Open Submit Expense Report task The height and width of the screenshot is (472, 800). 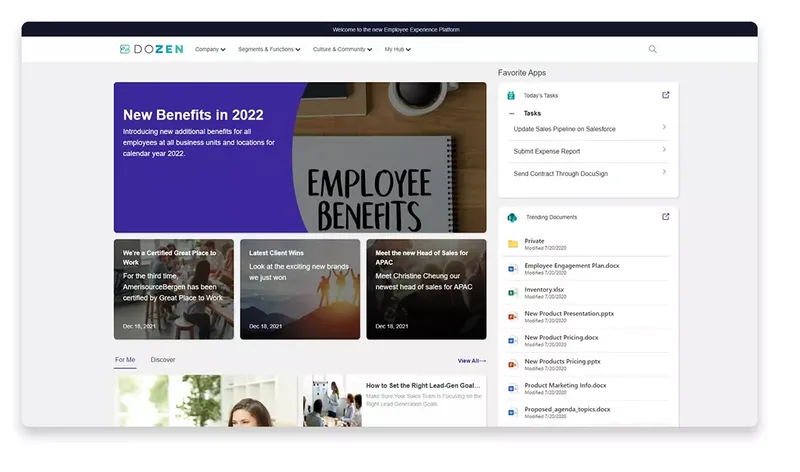click(x=588, y=152)
